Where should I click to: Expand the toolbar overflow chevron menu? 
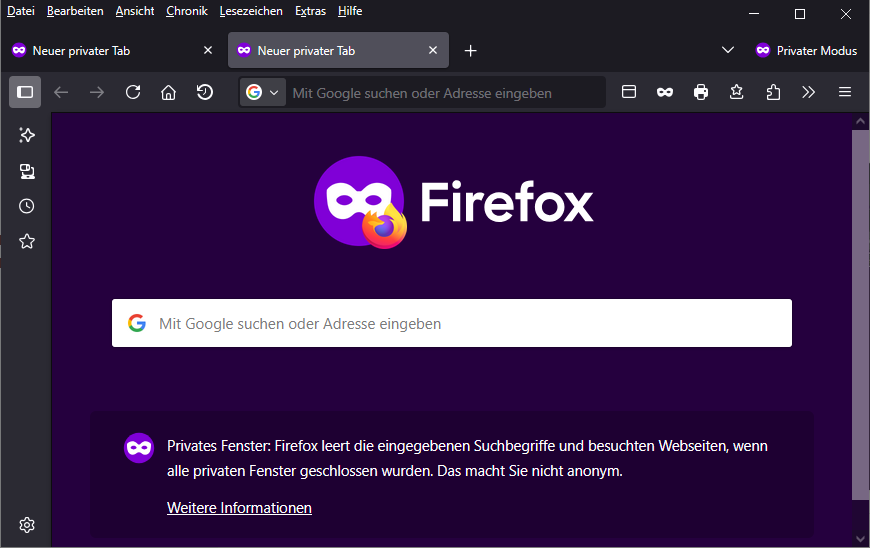pos(809,92)
